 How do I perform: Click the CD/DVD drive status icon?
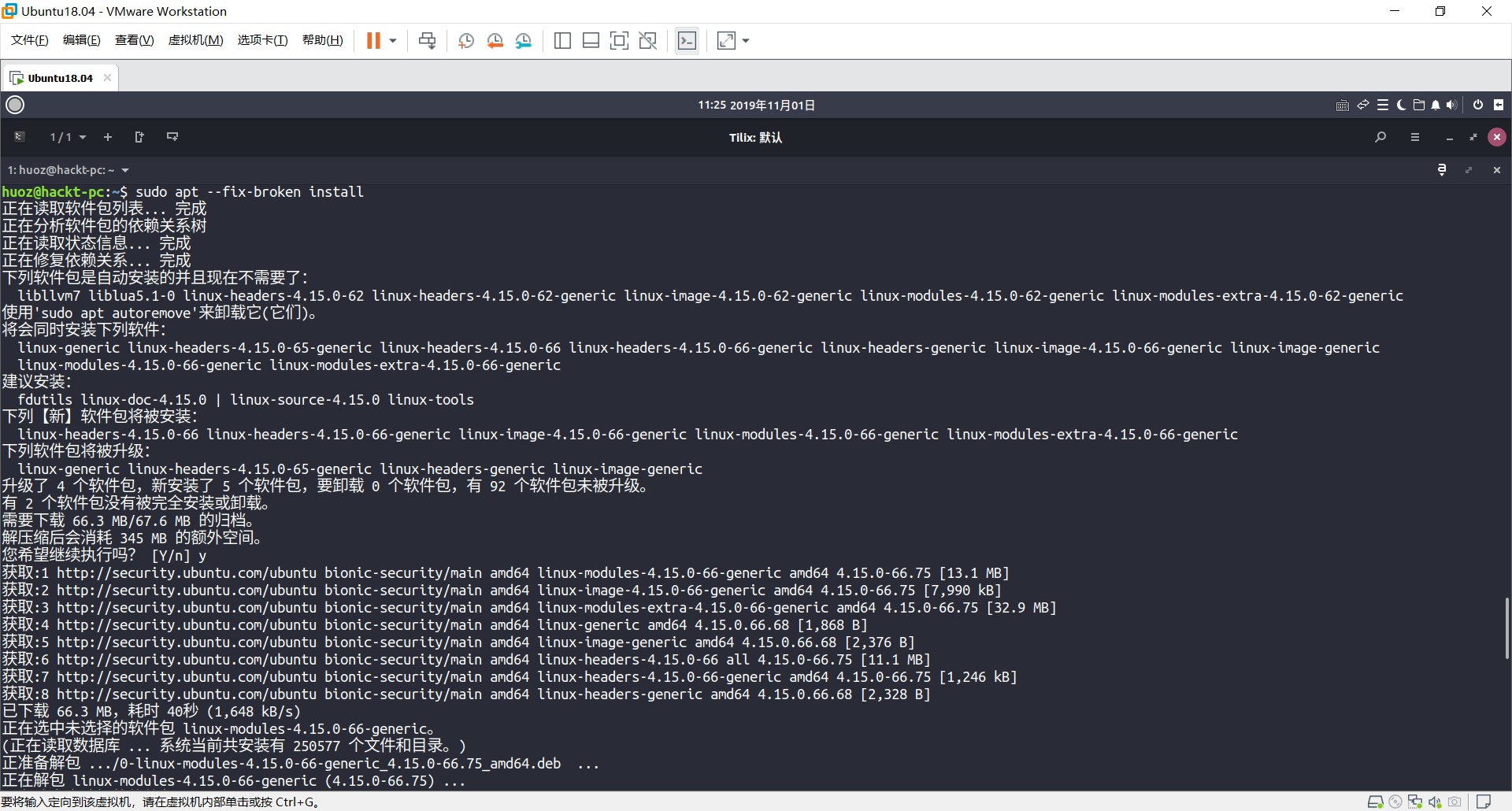1395,802
